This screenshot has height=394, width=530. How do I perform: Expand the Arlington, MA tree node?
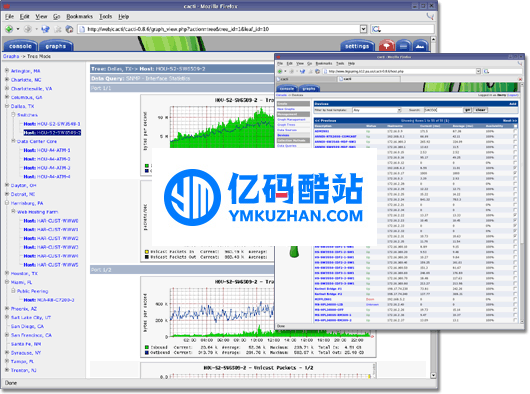pos(7,71)
